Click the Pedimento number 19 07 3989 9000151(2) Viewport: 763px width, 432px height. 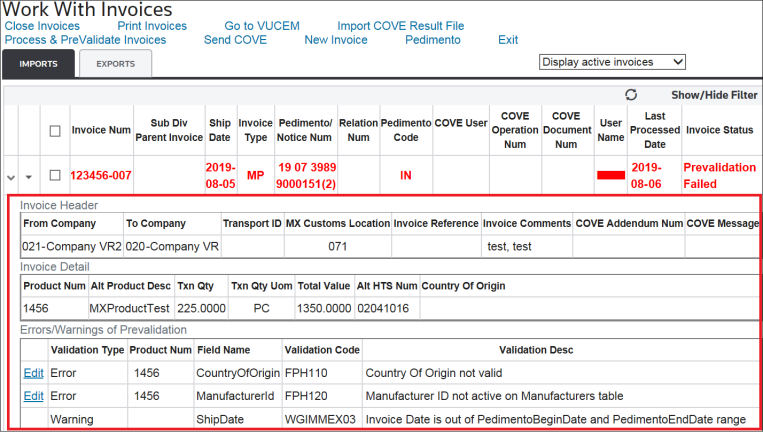306,176
